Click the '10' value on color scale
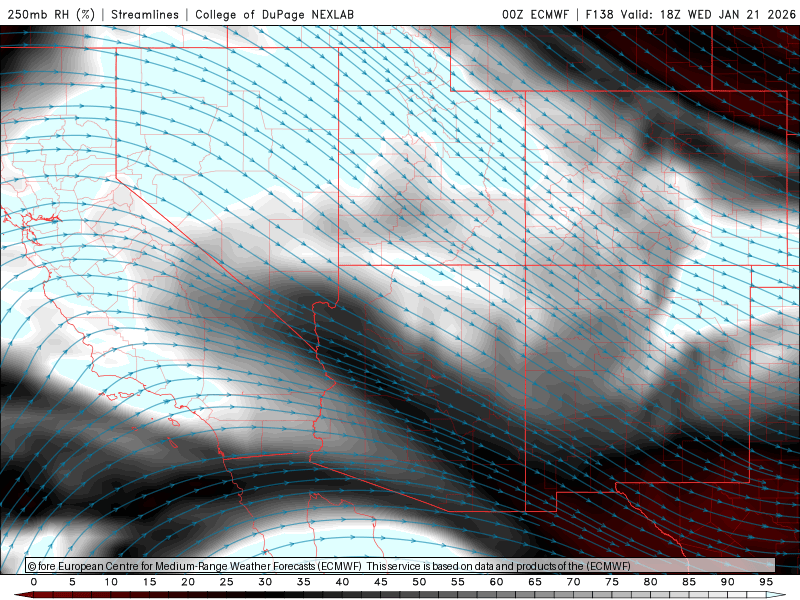The height and width of the screenshot is (600, 800). point(111,582)
